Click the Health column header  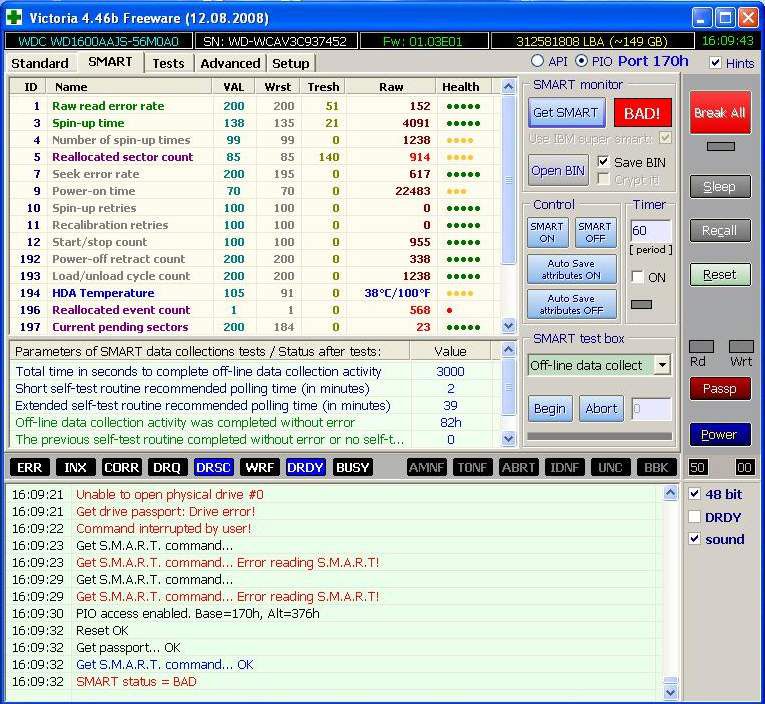pos(461,87)
